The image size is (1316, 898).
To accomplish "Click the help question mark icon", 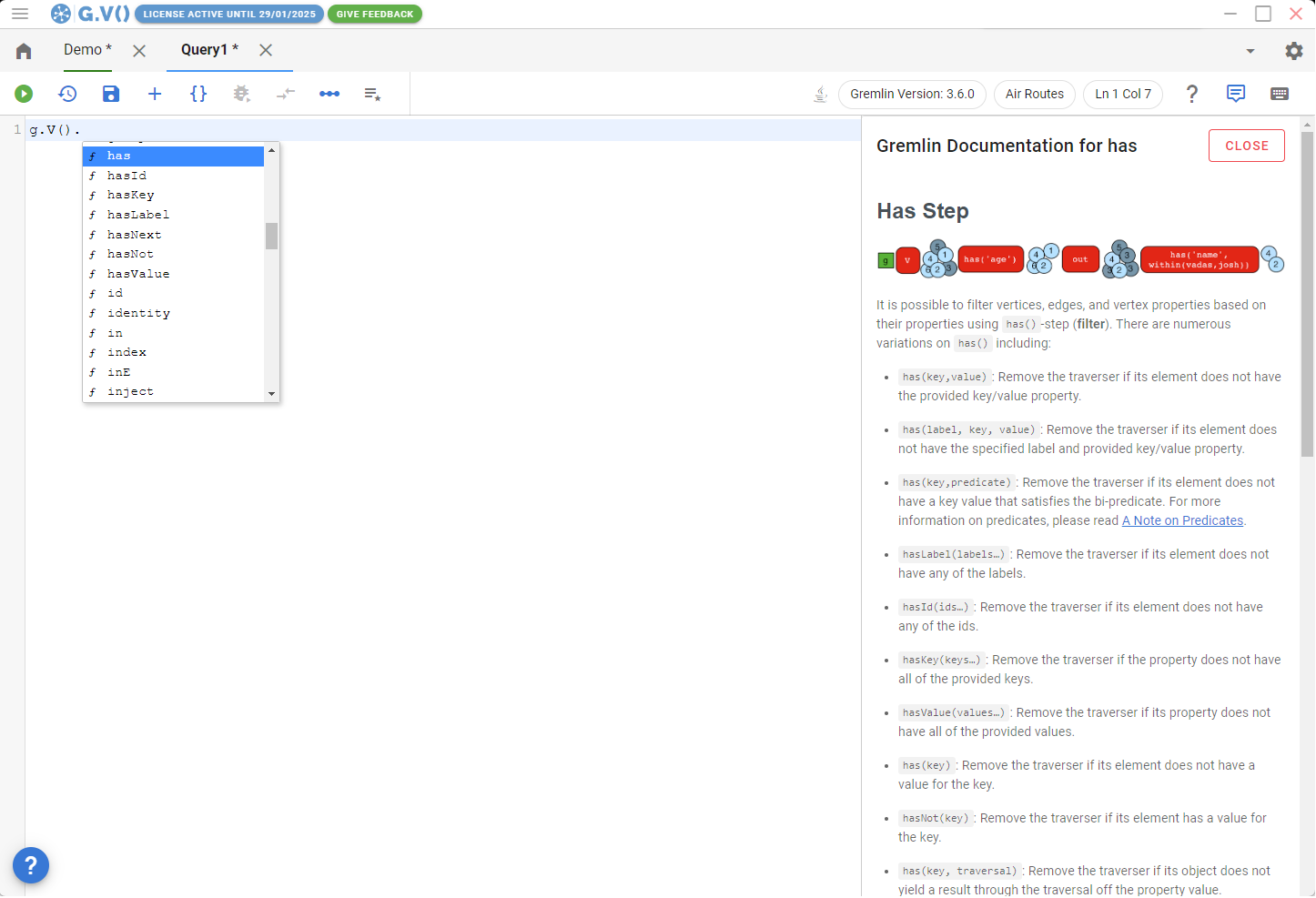I will coord(1192,94).
